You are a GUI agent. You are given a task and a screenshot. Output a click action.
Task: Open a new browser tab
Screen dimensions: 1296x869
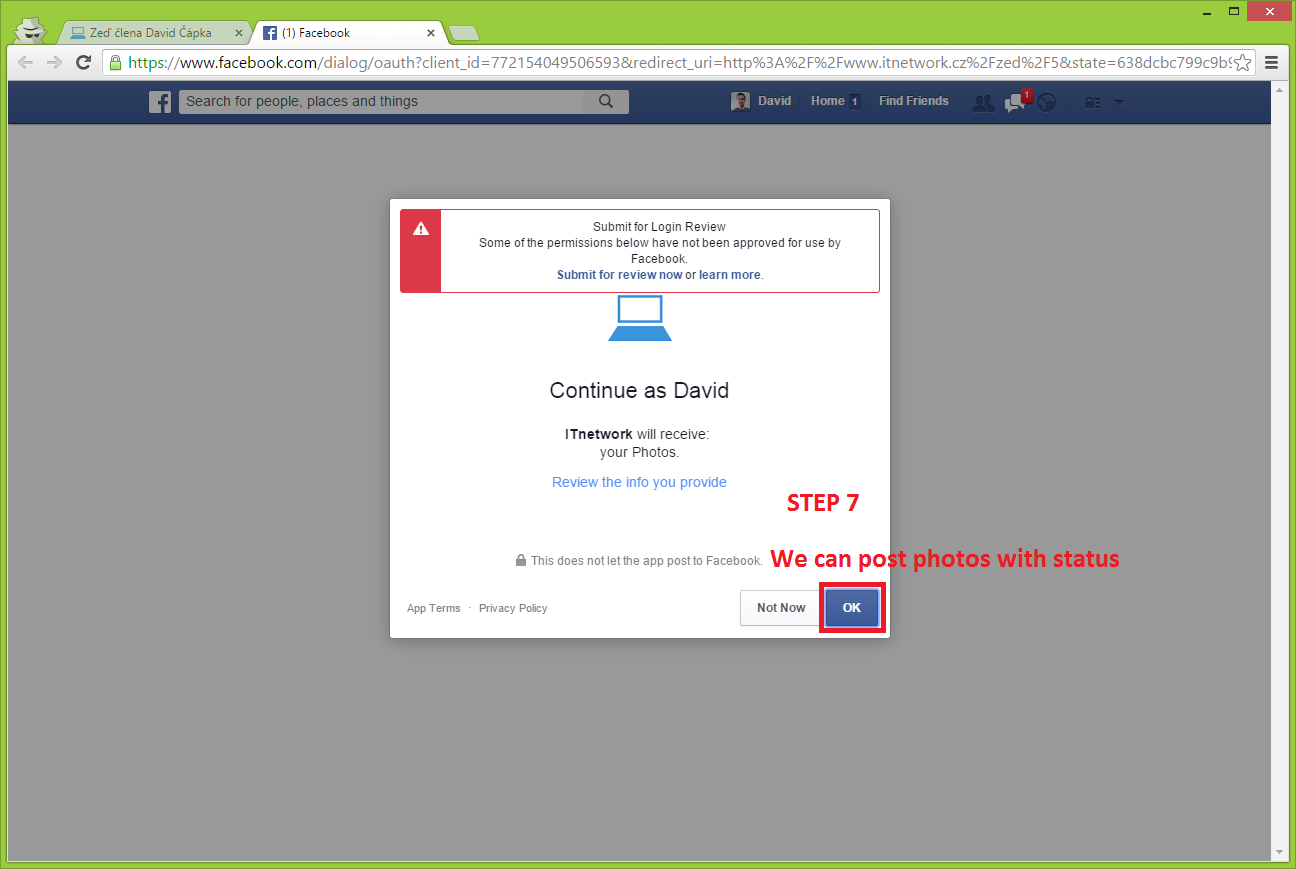[x=464, y=33]
